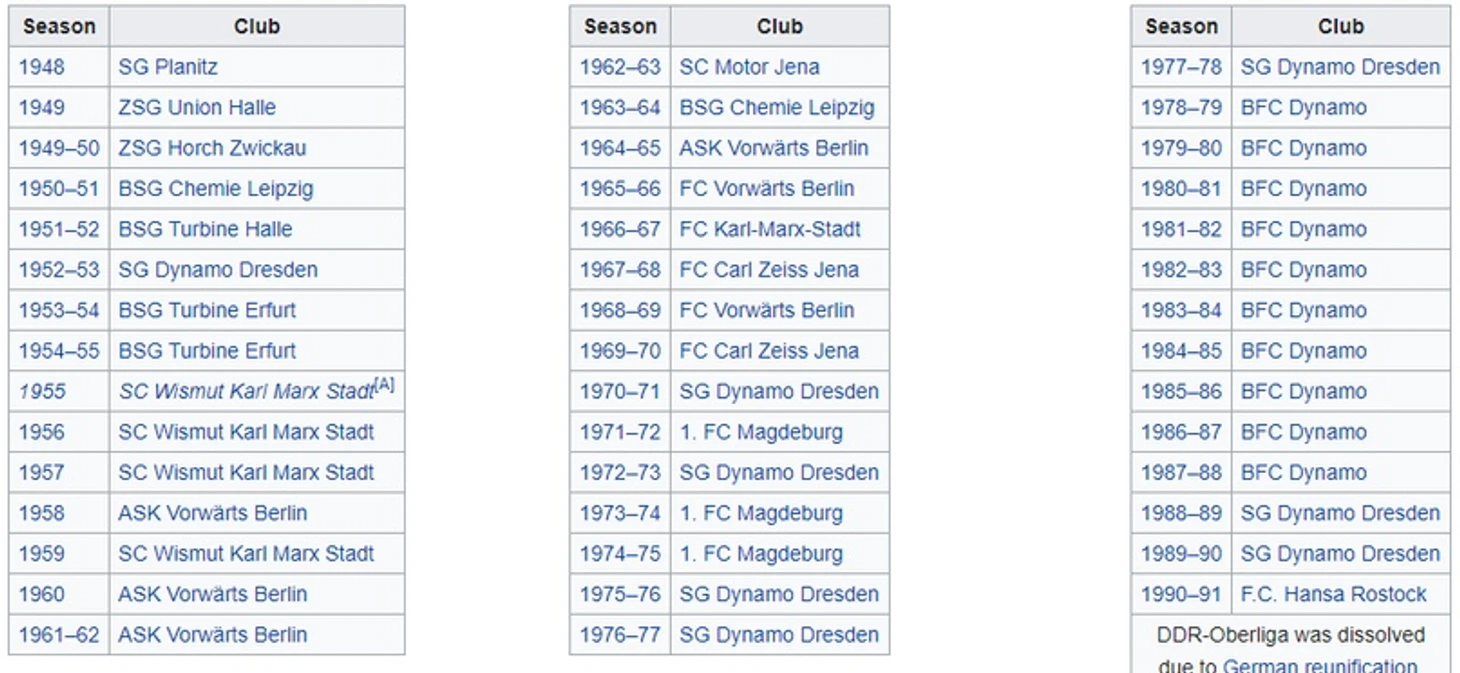Open 1. FC Magdeburg for 1971–72

(x=761, y=432)
